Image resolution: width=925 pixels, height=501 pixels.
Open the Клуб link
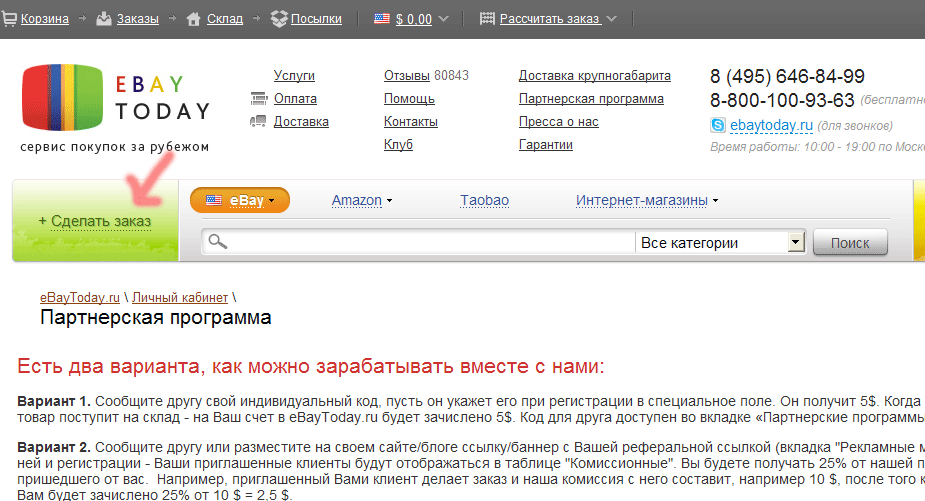point(398,145)
